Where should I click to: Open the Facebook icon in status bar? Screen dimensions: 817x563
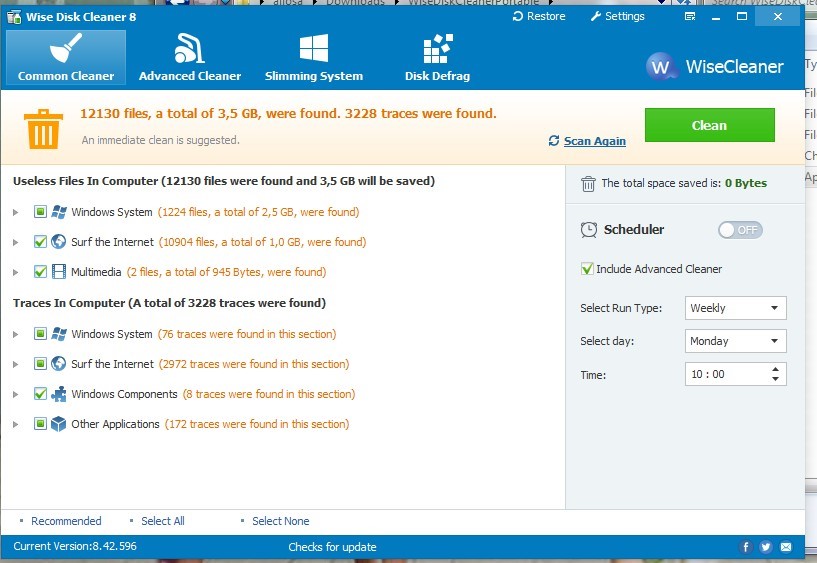pyautogui.click(x=746, y=547)
